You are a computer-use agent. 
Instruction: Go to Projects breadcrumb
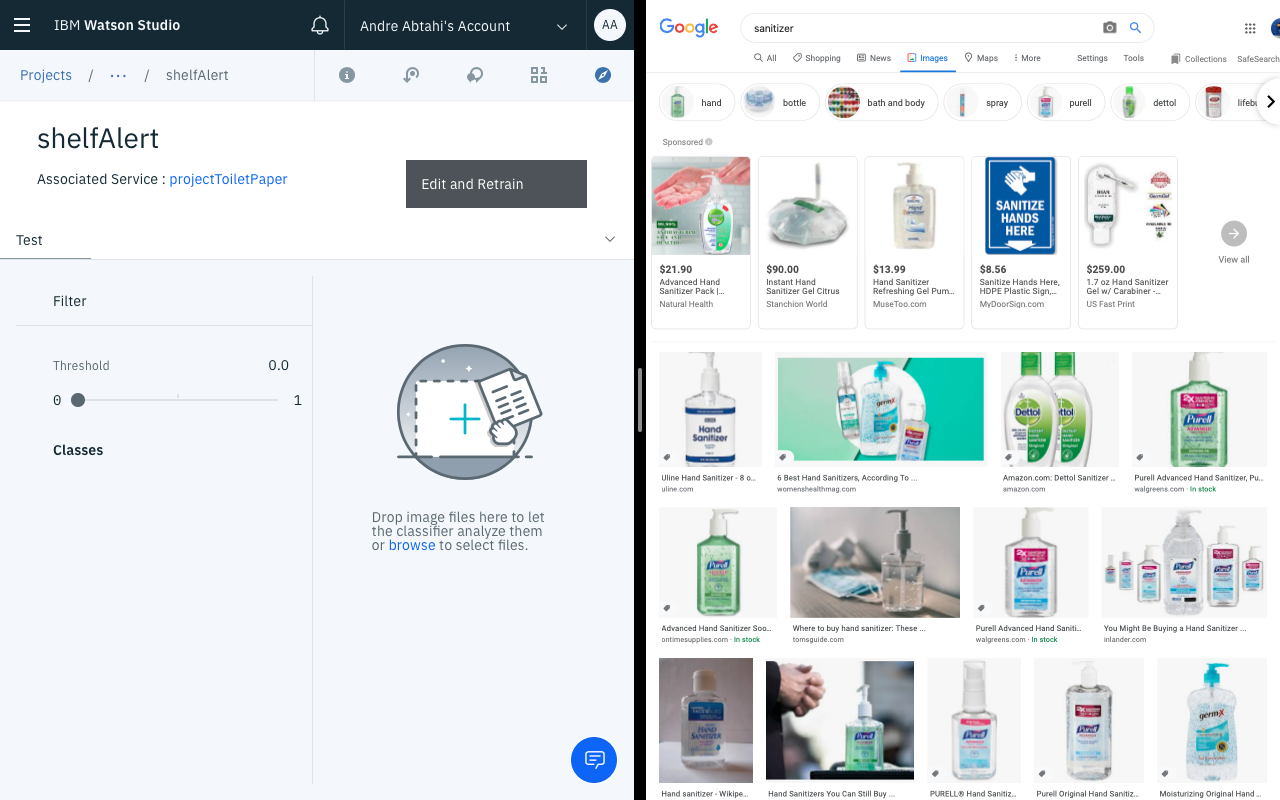pos(46,75)
